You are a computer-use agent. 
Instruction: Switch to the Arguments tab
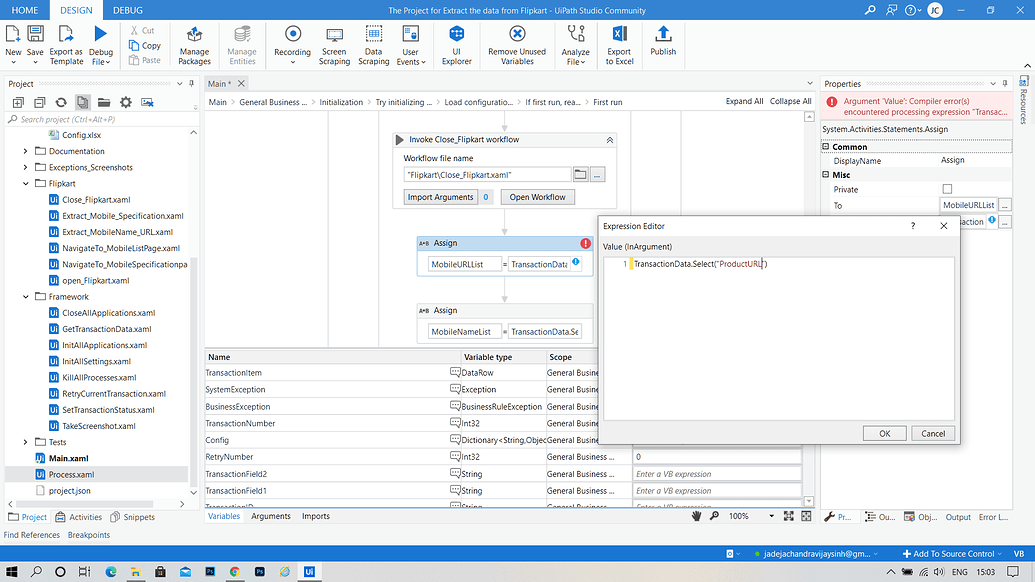(x=270, y=516)
